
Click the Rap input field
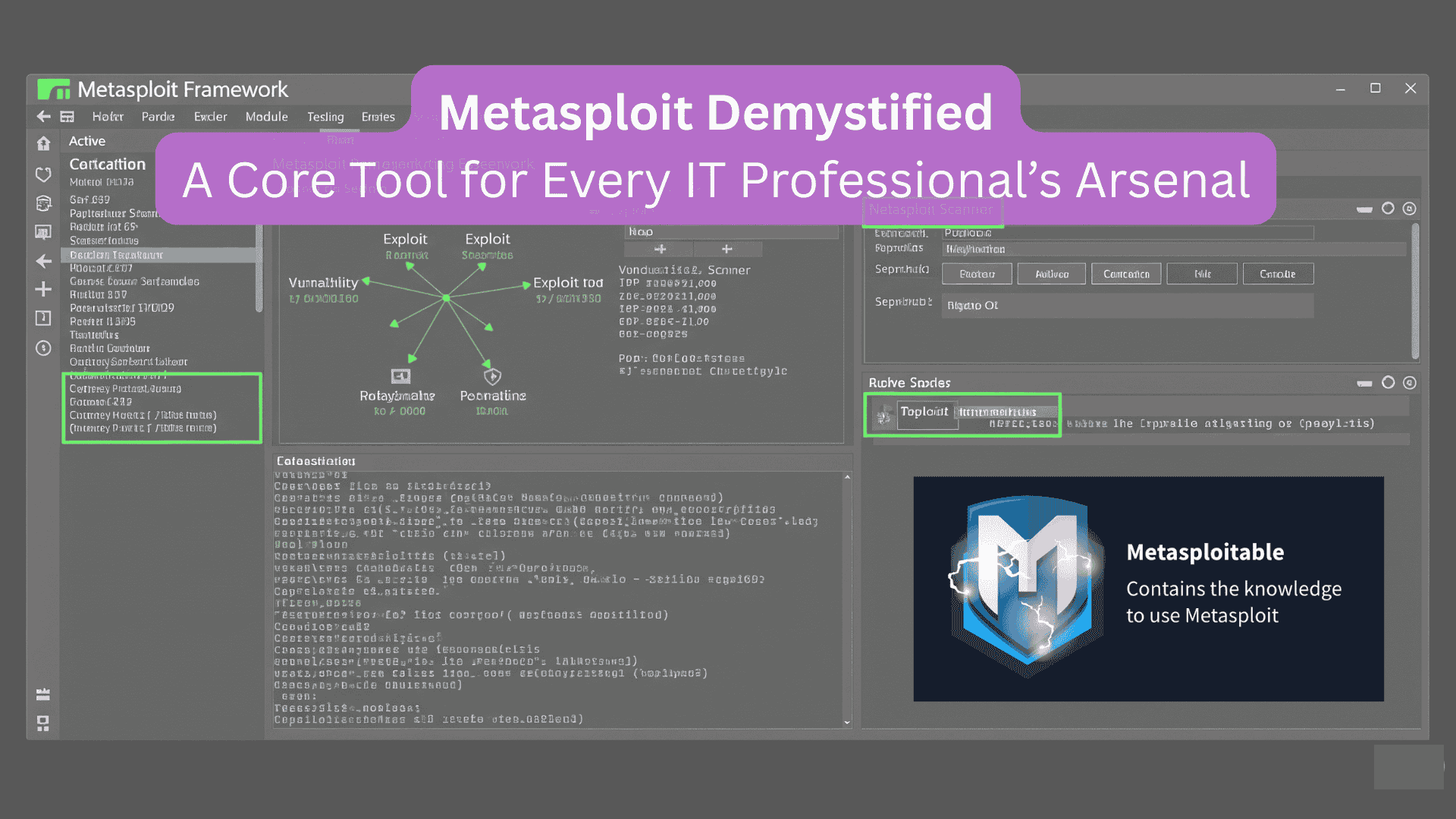(x=732, y=232)
